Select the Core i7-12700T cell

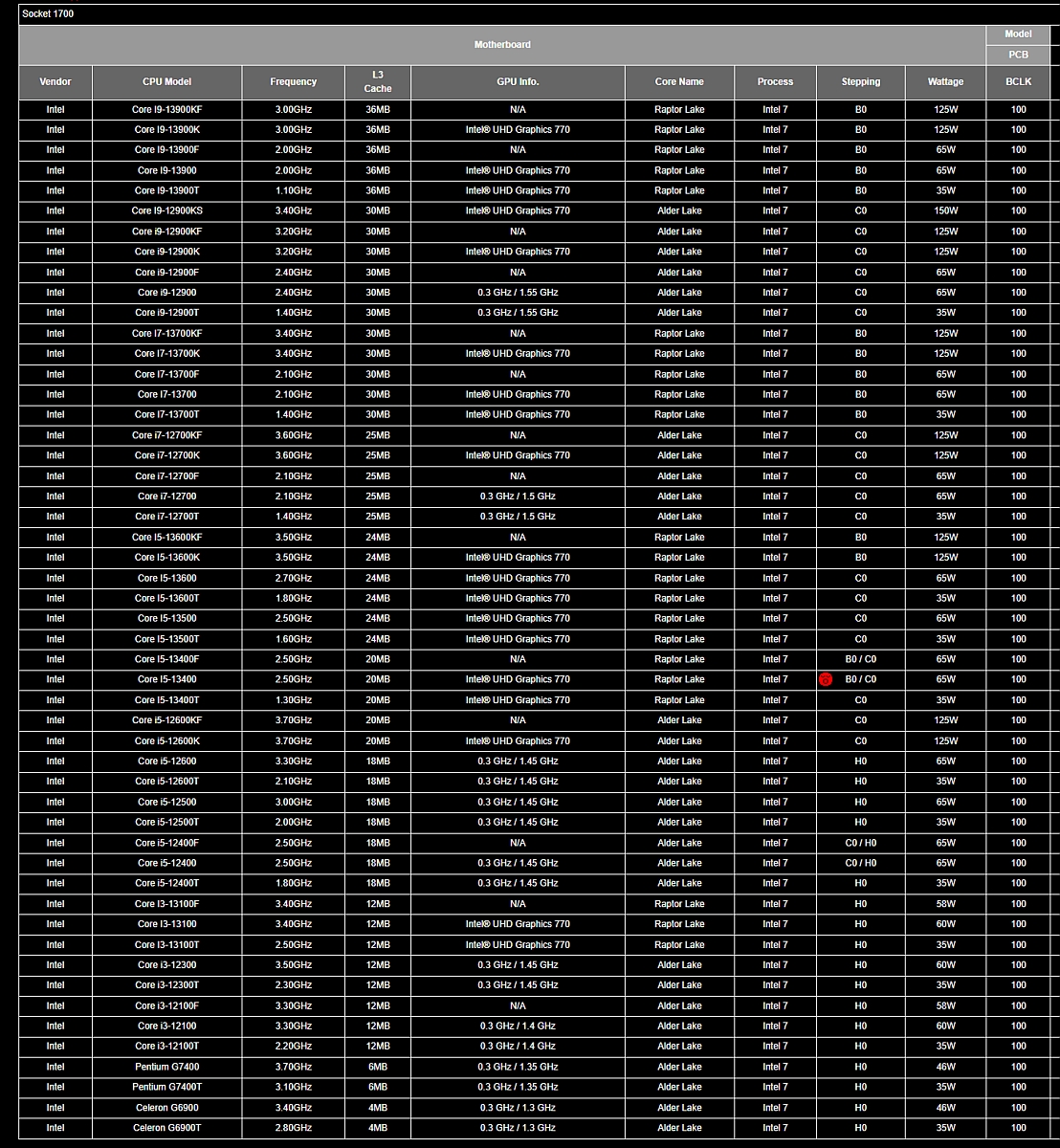167,517
